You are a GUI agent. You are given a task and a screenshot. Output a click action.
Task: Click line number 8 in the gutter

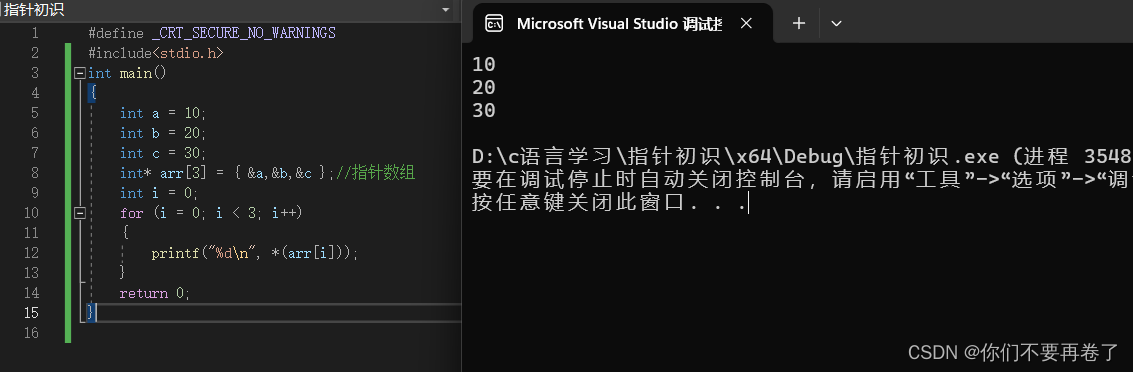click(35, 173)
